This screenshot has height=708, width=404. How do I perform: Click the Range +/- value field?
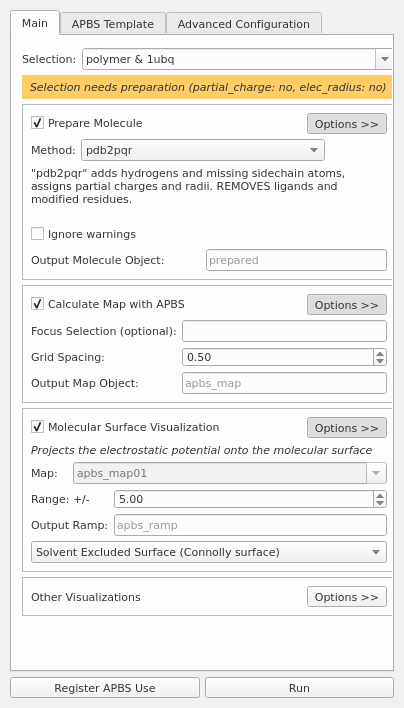coord(244,499)
